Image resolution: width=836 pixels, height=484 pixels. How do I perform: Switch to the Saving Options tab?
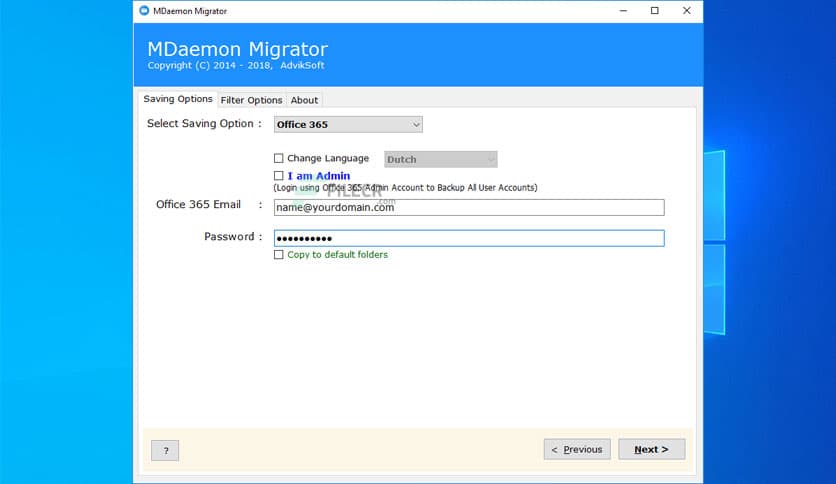click(178, 99)
